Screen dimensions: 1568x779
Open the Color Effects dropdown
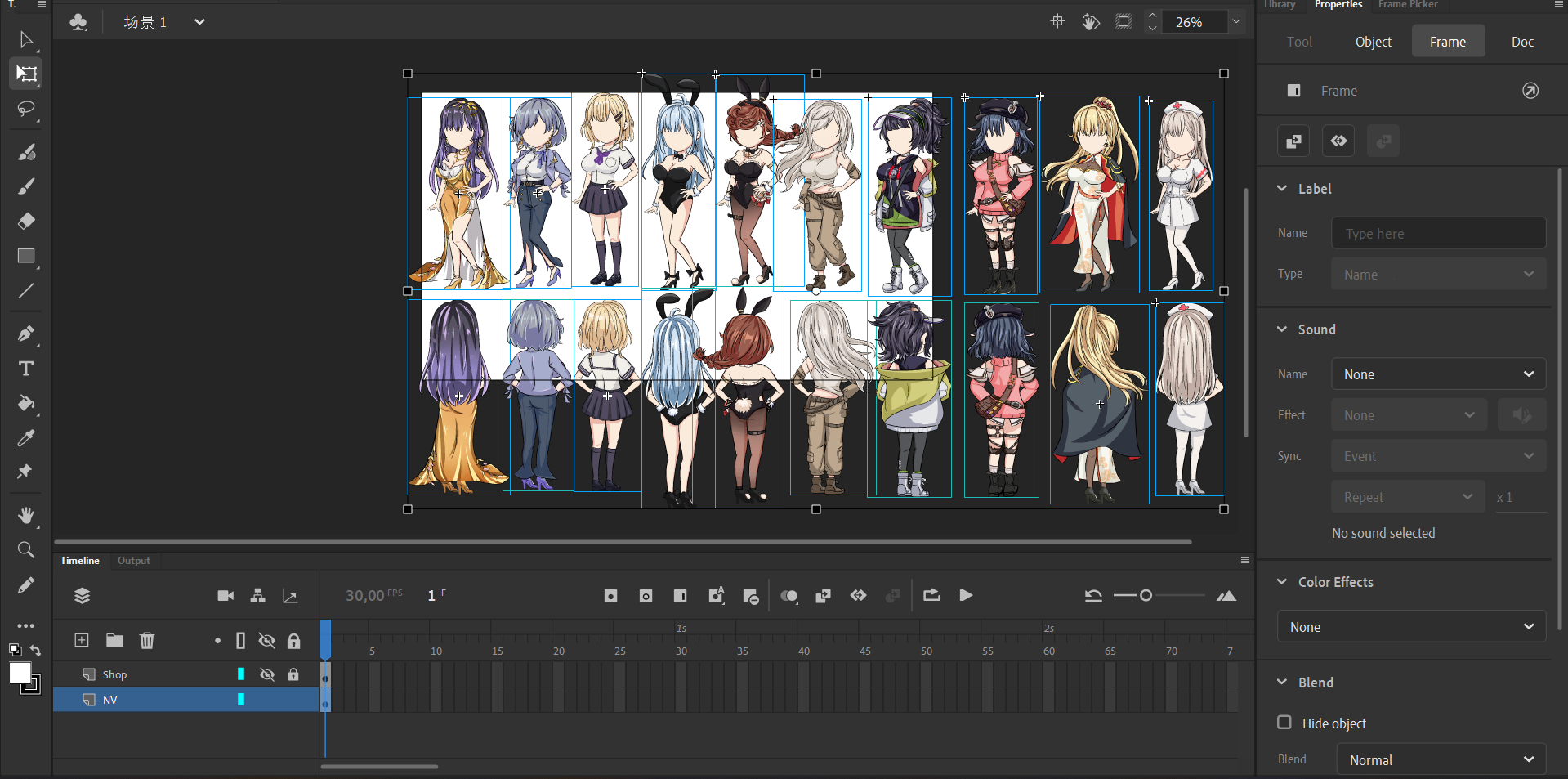click(x=1411, y=627)
